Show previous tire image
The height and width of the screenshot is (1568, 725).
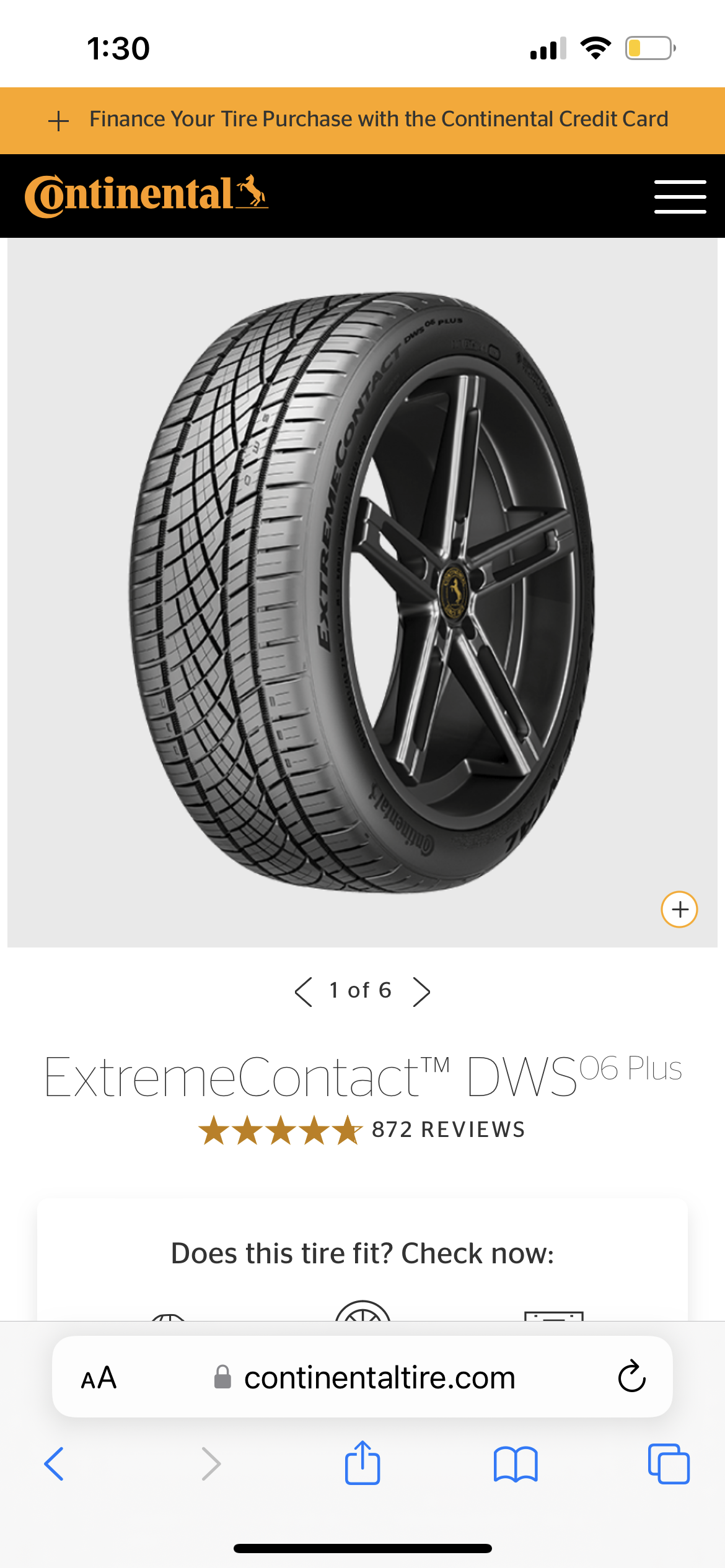coord(303,991)
